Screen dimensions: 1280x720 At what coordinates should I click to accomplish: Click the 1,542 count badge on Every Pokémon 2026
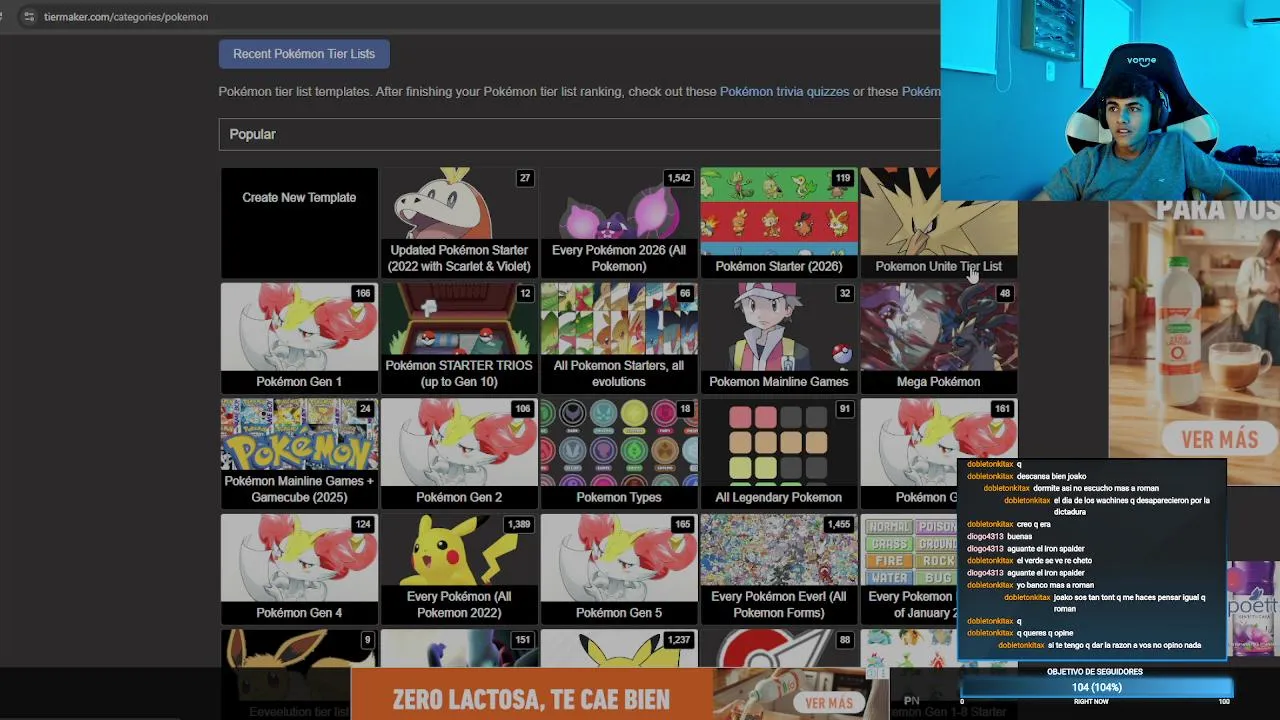[679, 178]
